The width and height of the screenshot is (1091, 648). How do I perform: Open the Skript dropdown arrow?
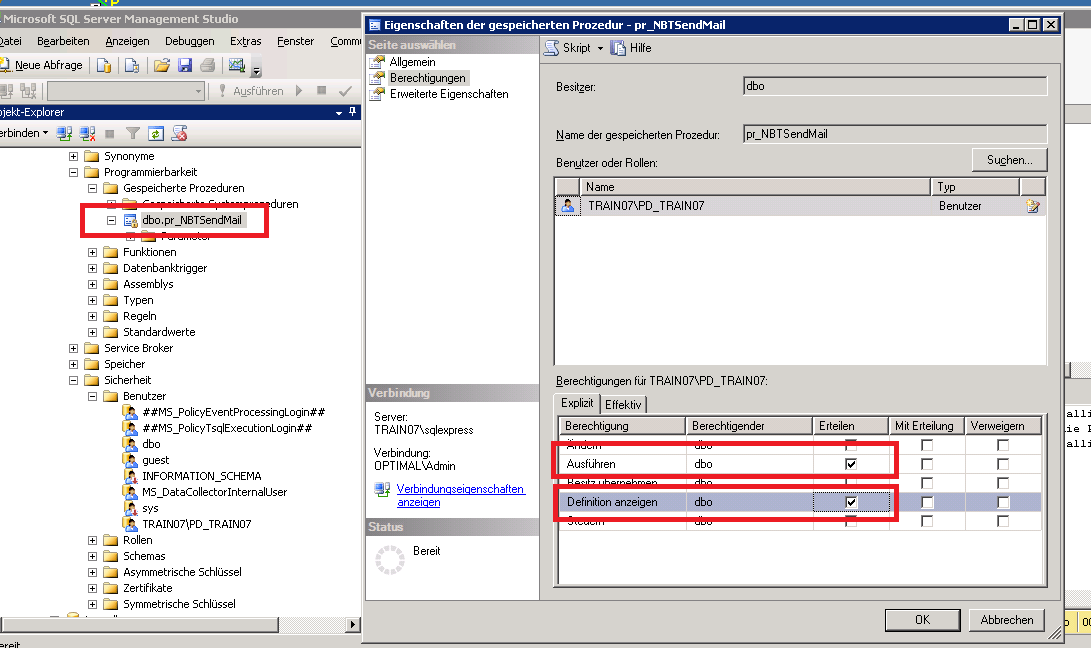(600, 48)
